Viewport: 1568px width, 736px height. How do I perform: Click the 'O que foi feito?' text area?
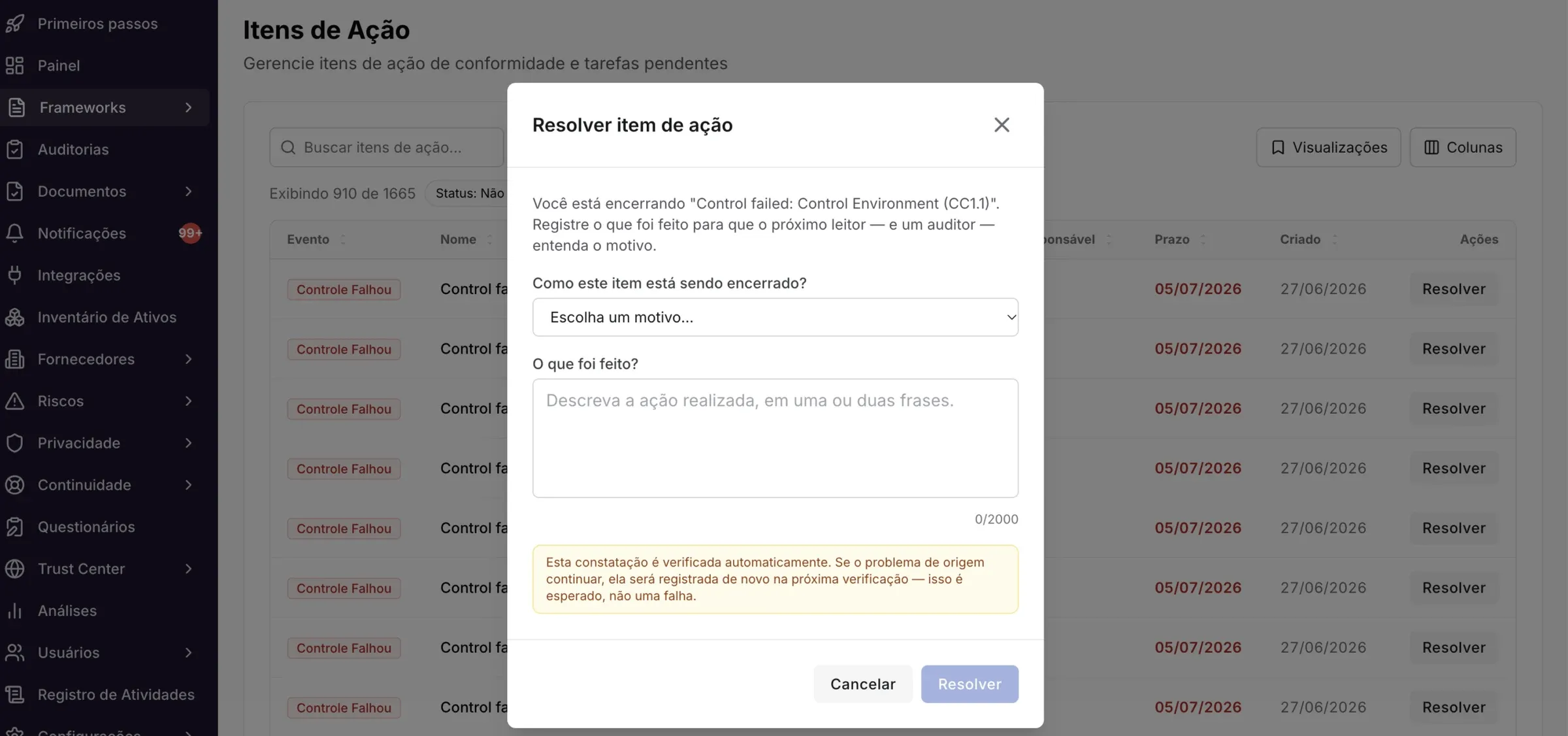pyautogui.click(x=775, y=438)
